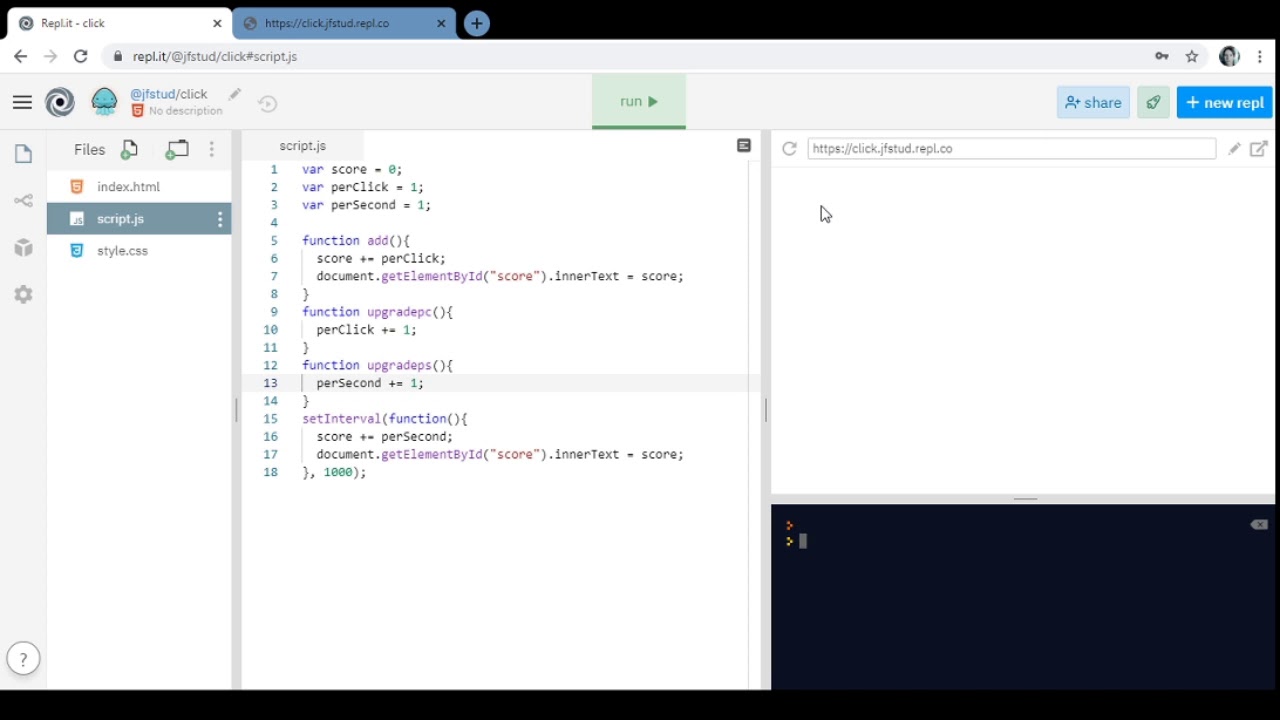This screenshot has height=720, width=1280.
Task: Click the @jfstud username link
Action: [x=153, y=94]
